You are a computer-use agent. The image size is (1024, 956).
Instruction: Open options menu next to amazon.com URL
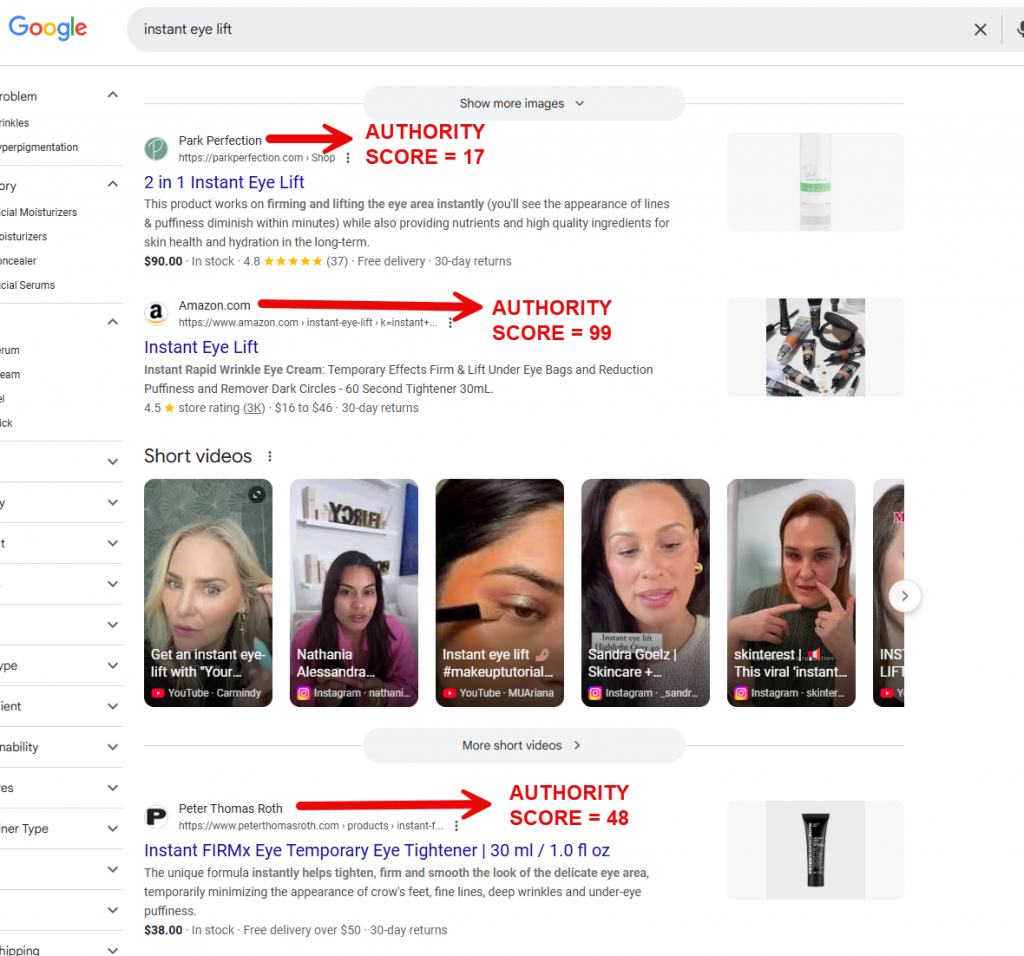click(x=450, y=323)
